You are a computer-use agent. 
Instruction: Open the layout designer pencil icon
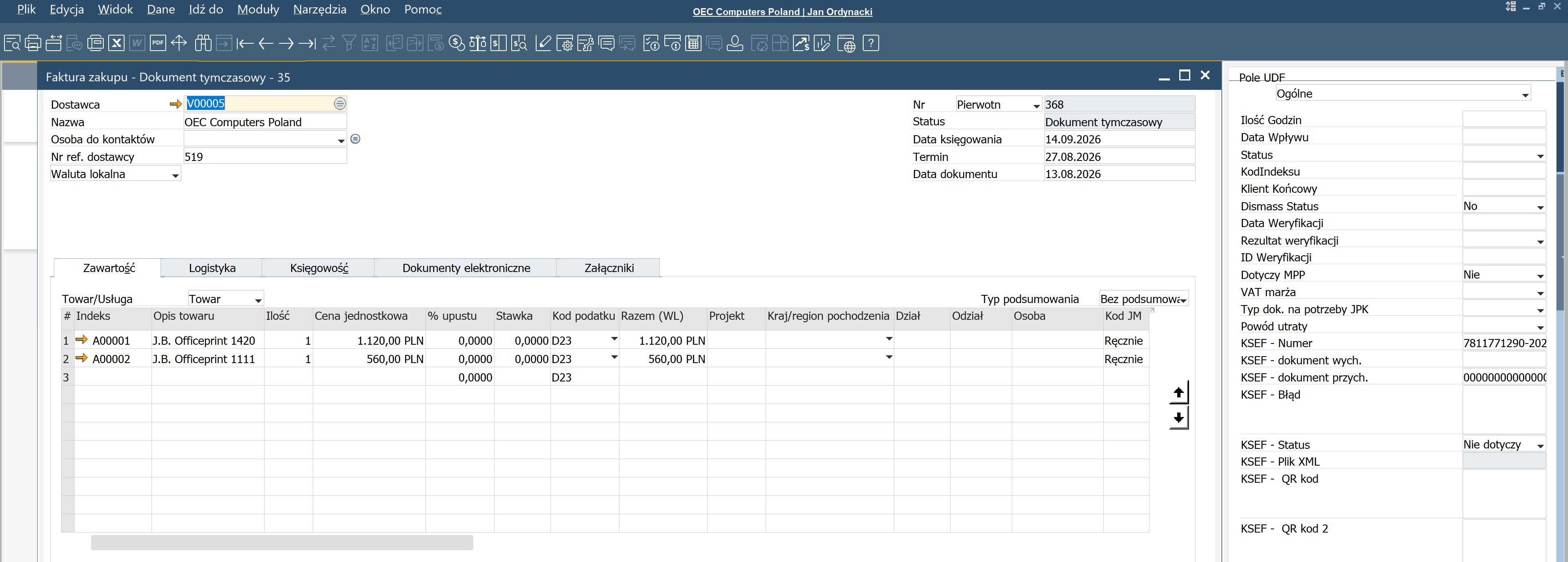pyautogui.click(x=543, y=43)
